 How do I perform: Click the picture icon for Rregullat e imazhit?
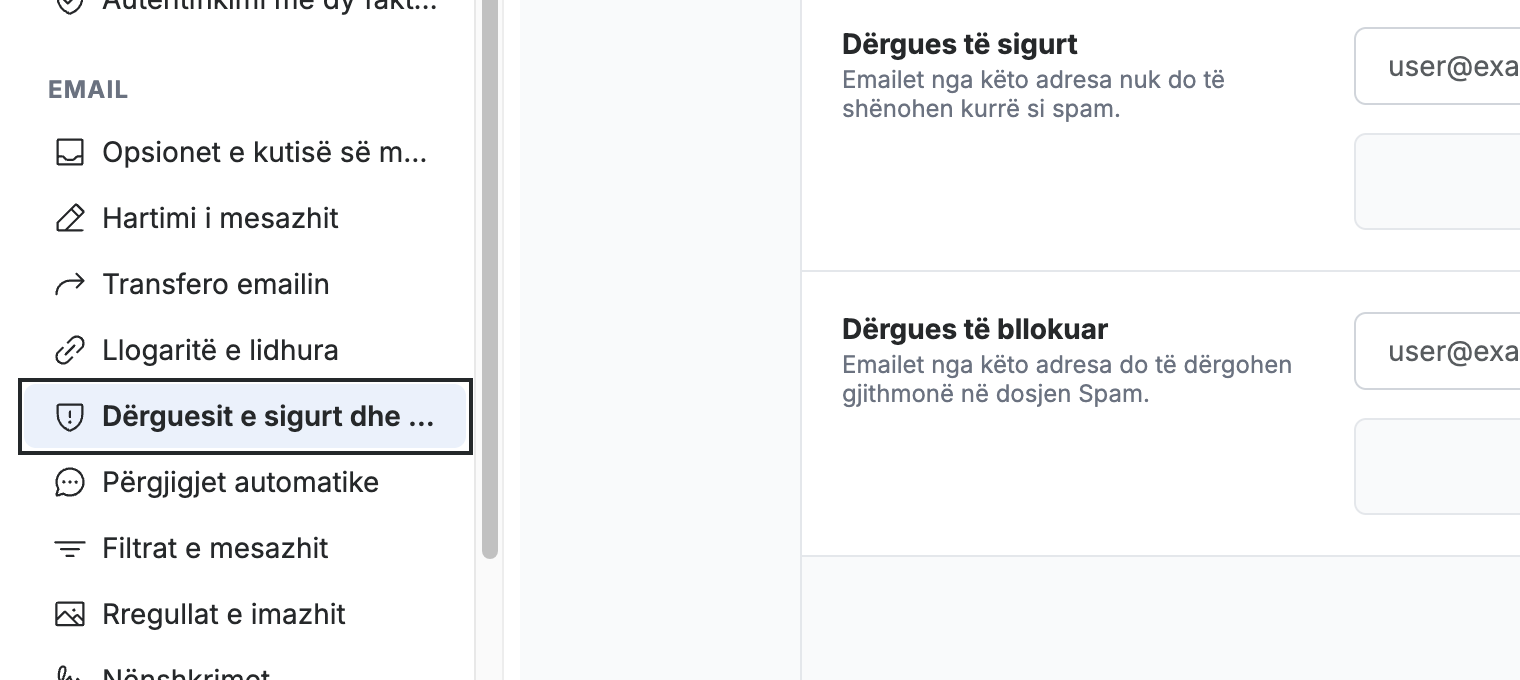point(69,615)
